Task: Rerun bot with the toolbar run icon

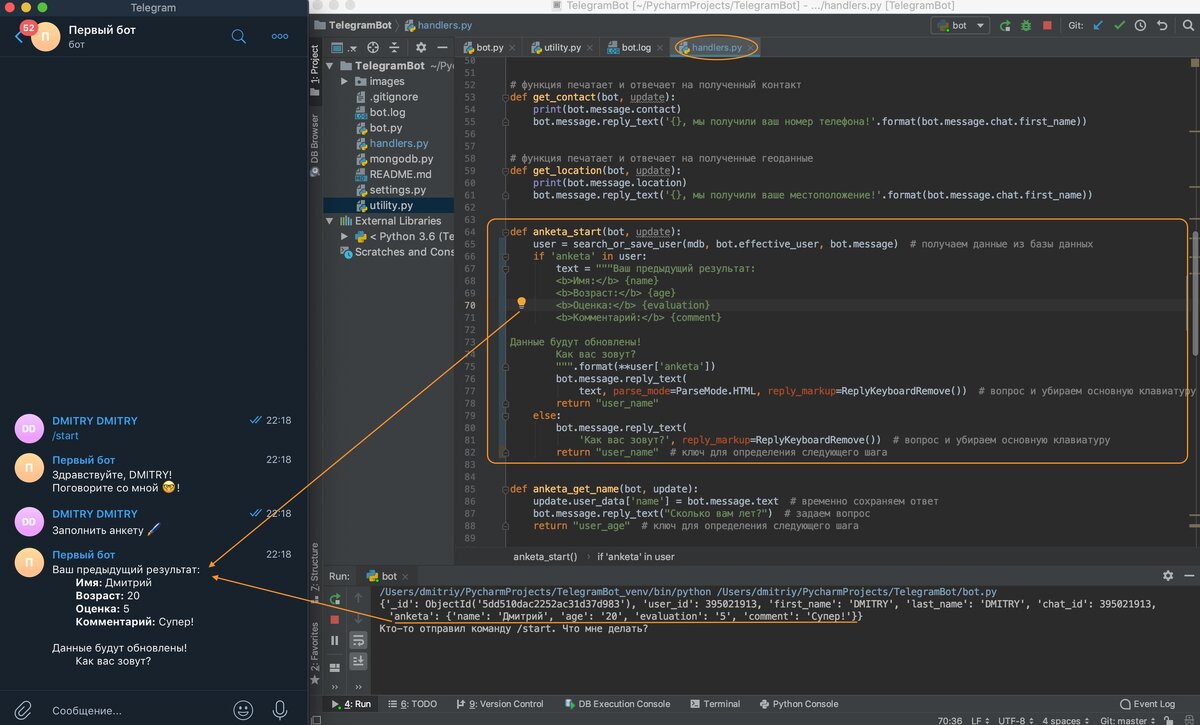Action: tap(1005, 25)
